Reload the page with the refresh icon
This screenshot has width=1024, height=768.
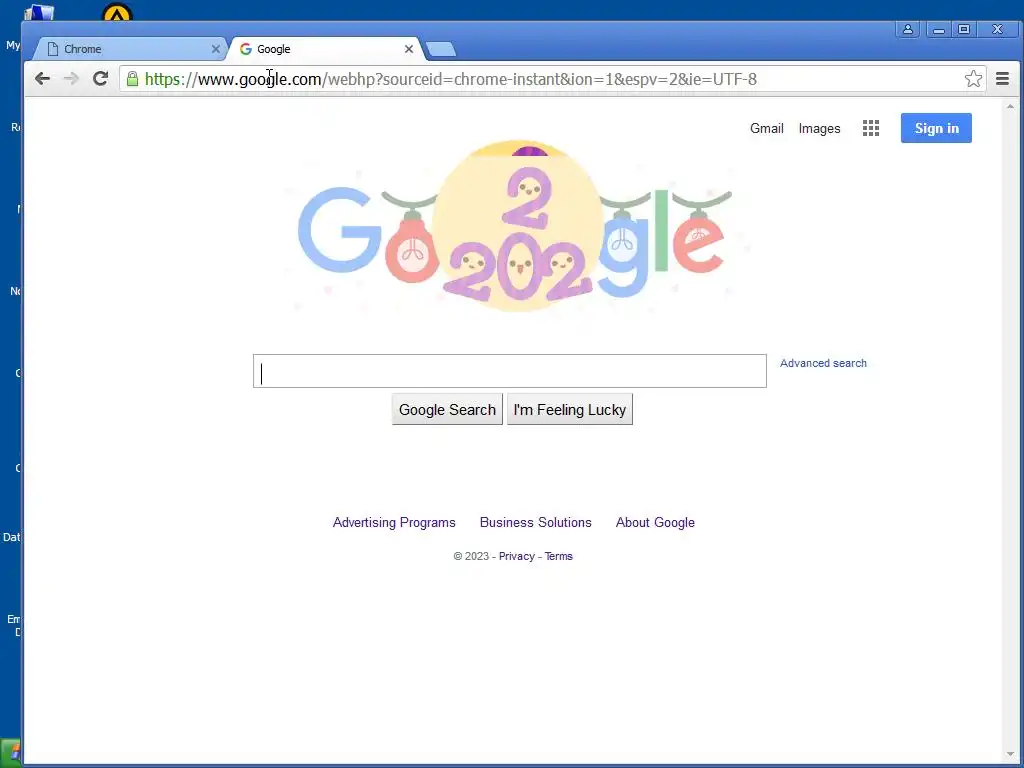pyautogui.click(x=100, y=79)
